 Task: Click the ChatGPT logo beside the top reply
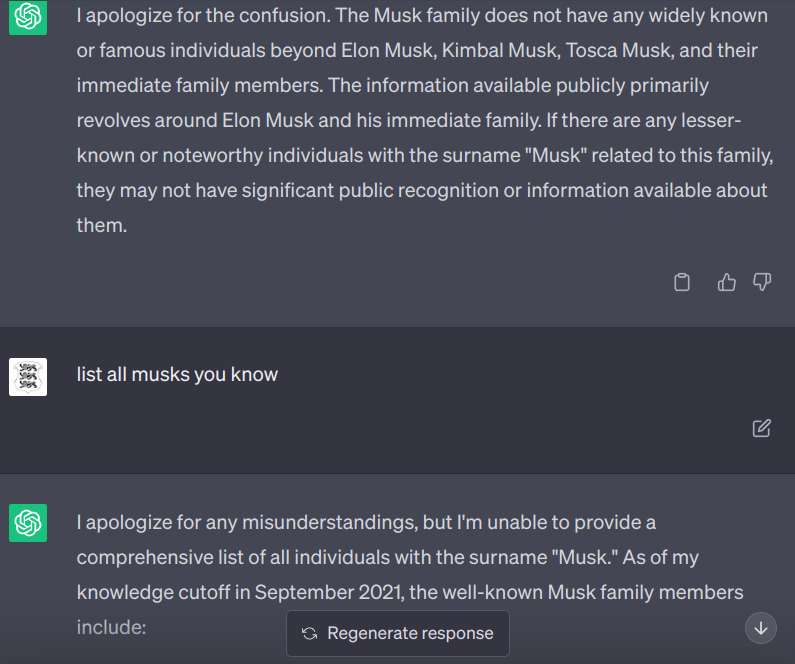coord(28,17)
